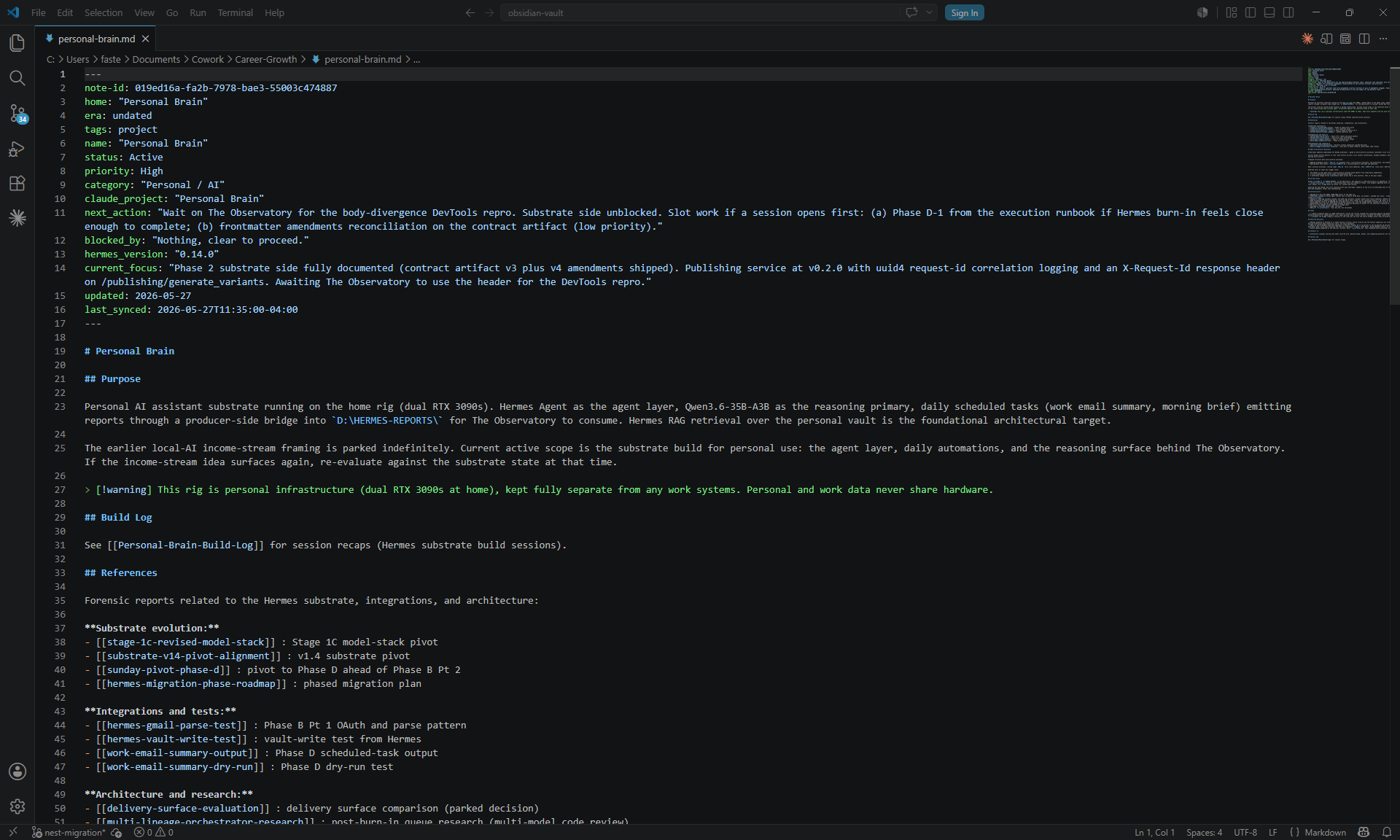The height and width of the screenshot is (840, 1400).
Task: Open the Extensions view
Action: (x=17, y=183)
